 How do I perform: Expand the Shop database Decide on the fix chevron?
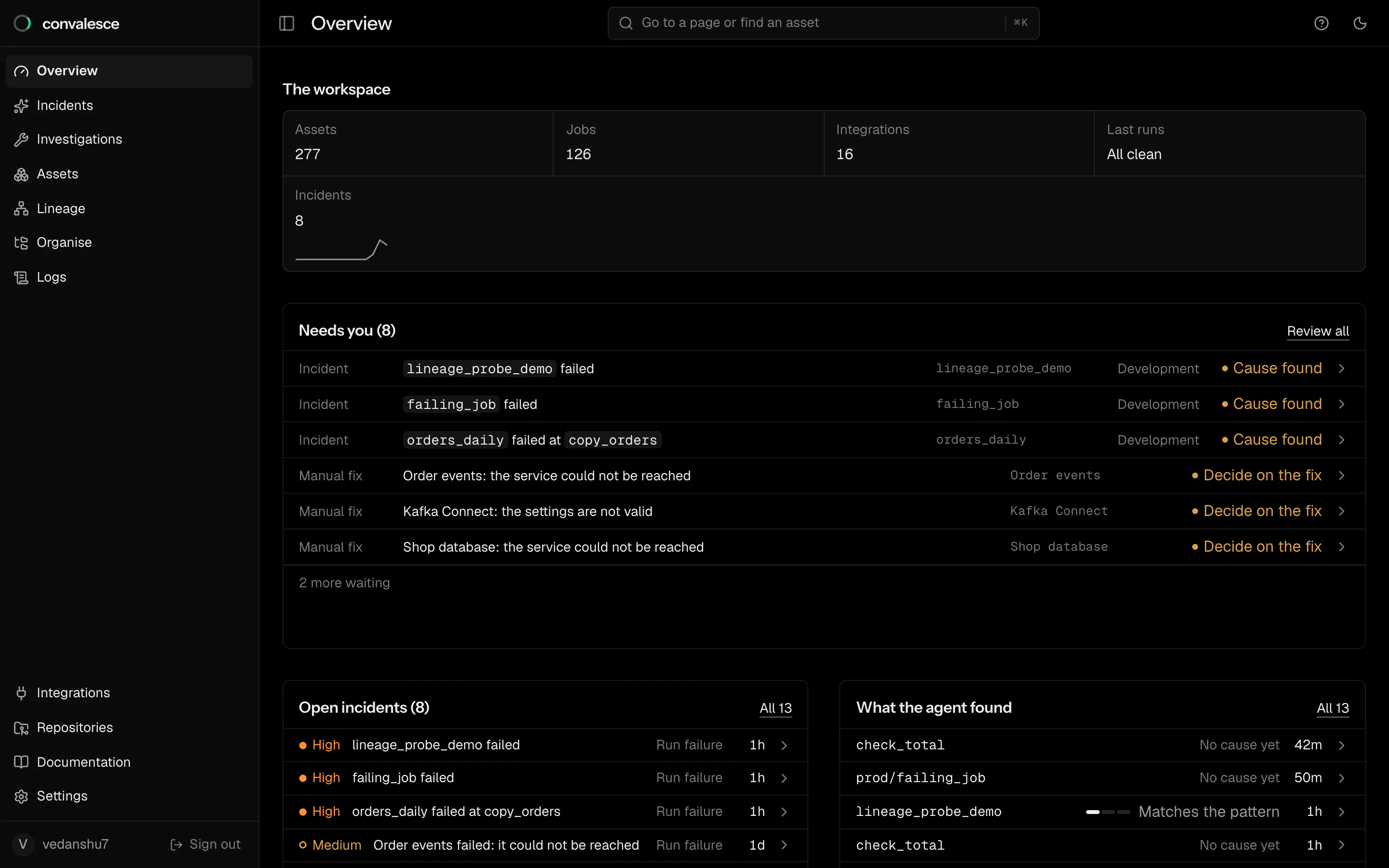(1341, 546)
